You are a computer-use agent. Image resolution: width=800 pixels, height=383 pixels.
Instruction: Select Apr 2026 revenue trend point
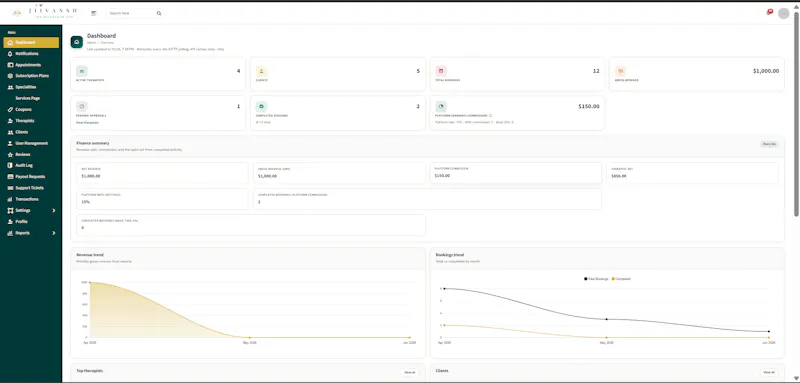click(89, 282)
